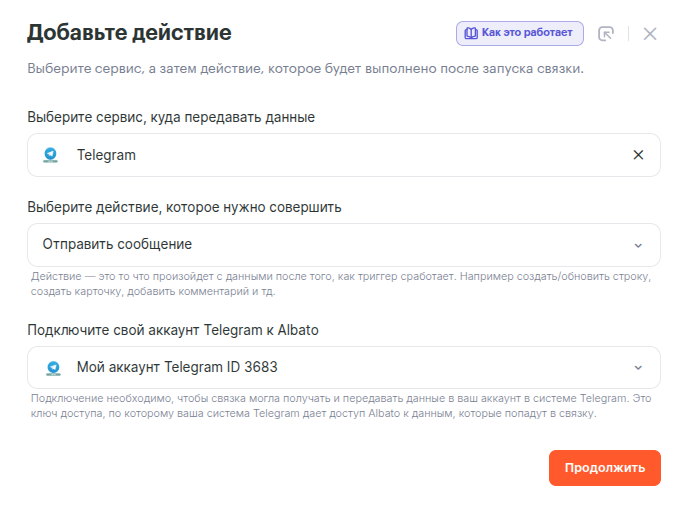
Task: Click the "Подключите свой аккаунт Telegram к Albato" label
Action: click(173, 330)
